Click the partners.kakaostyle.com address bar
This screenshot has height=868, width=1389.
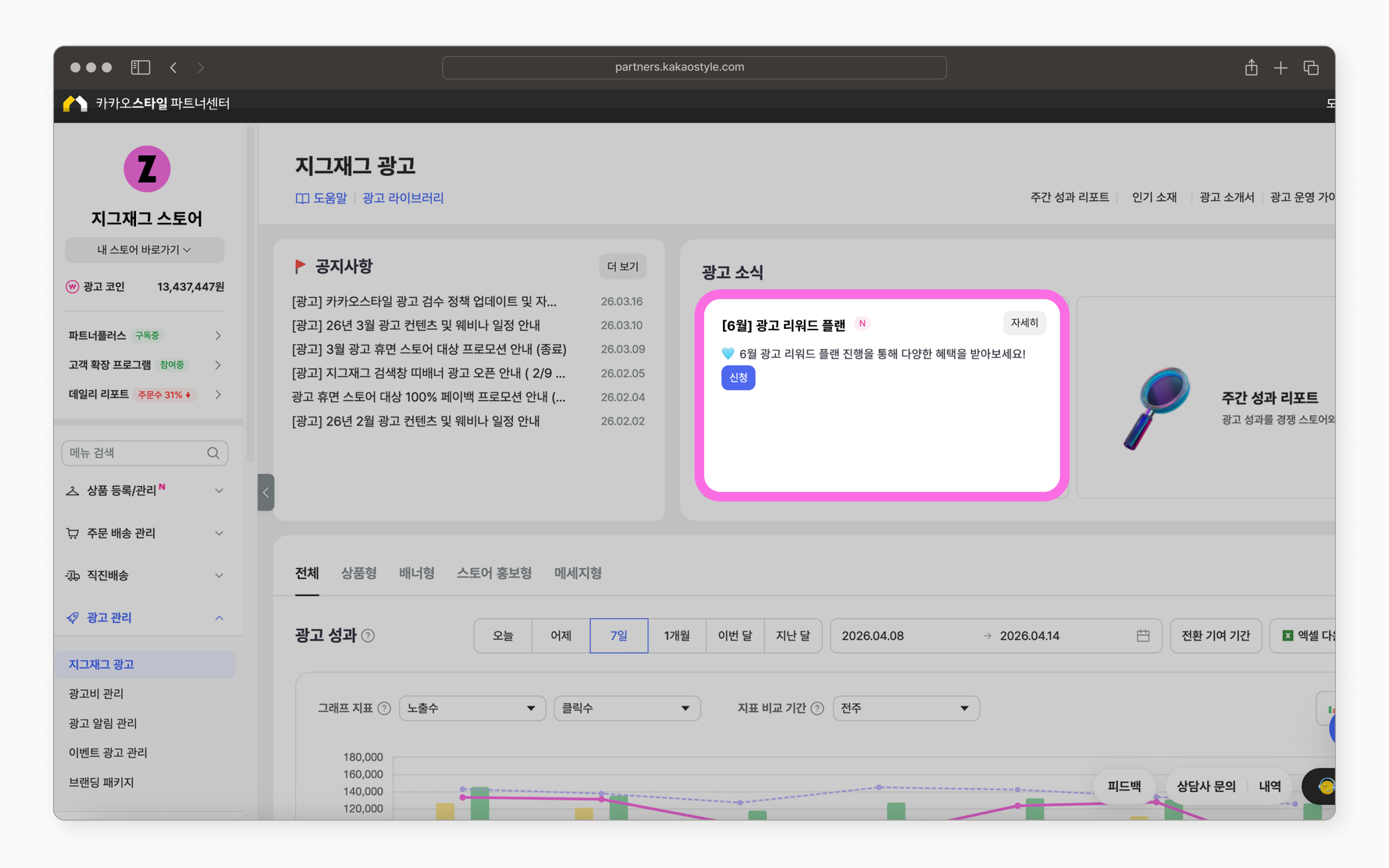point(694,68)
